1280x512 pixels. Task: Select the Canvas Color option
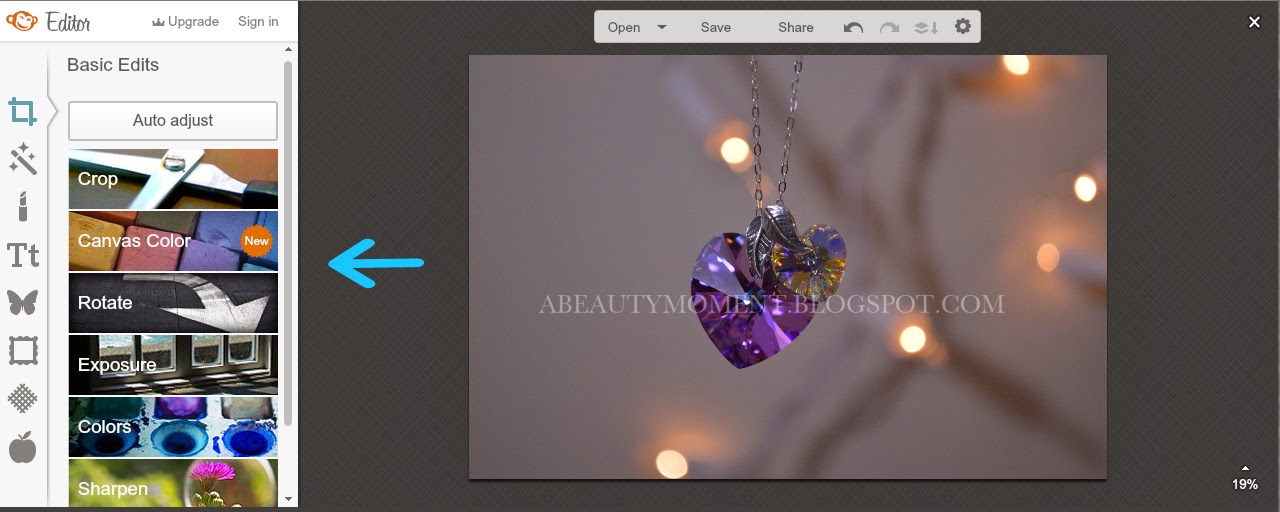tap(173, 241)
